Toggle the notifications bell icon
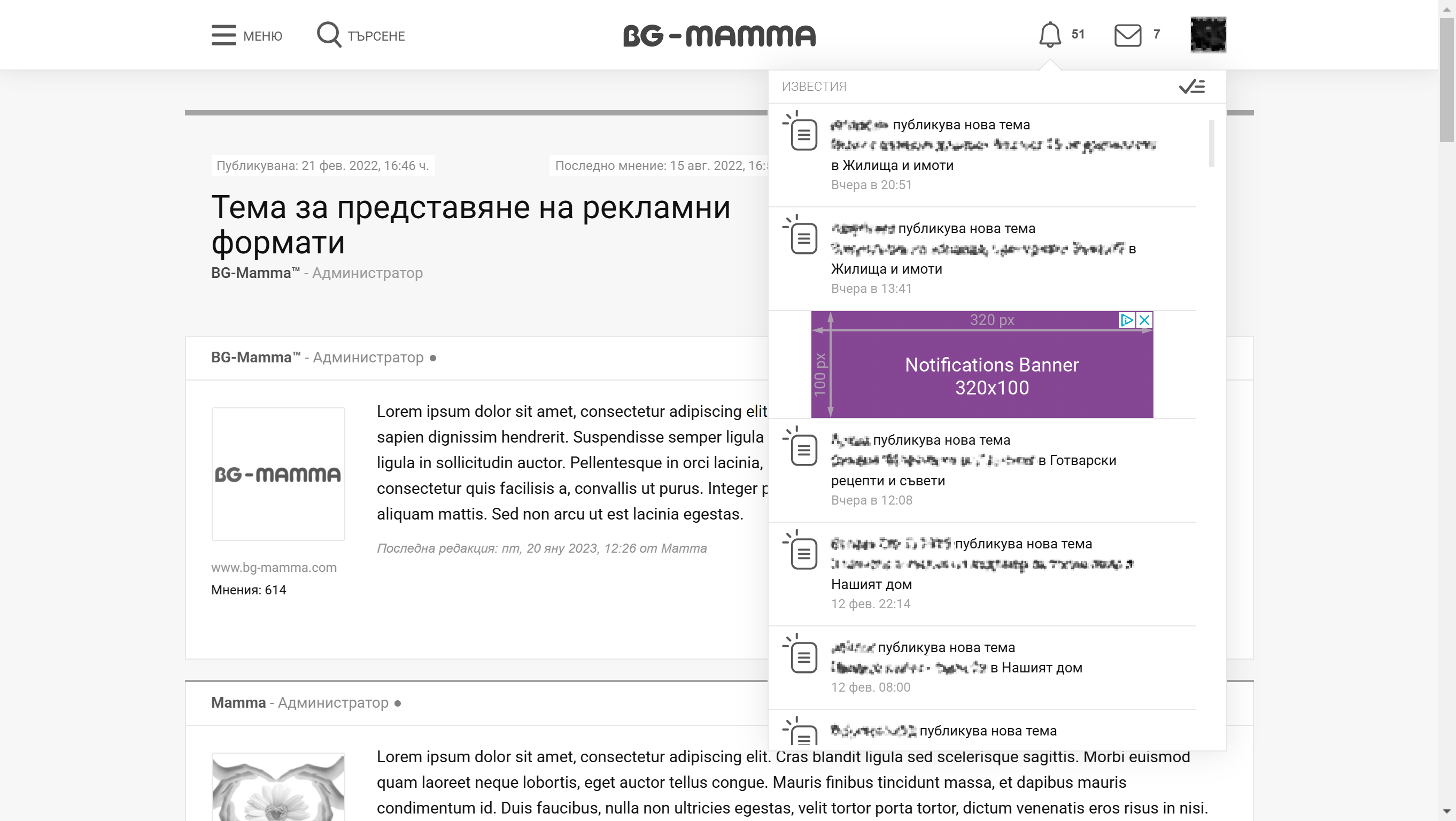This screenshot has width=1456, height=821. [x=1050, y=34]
